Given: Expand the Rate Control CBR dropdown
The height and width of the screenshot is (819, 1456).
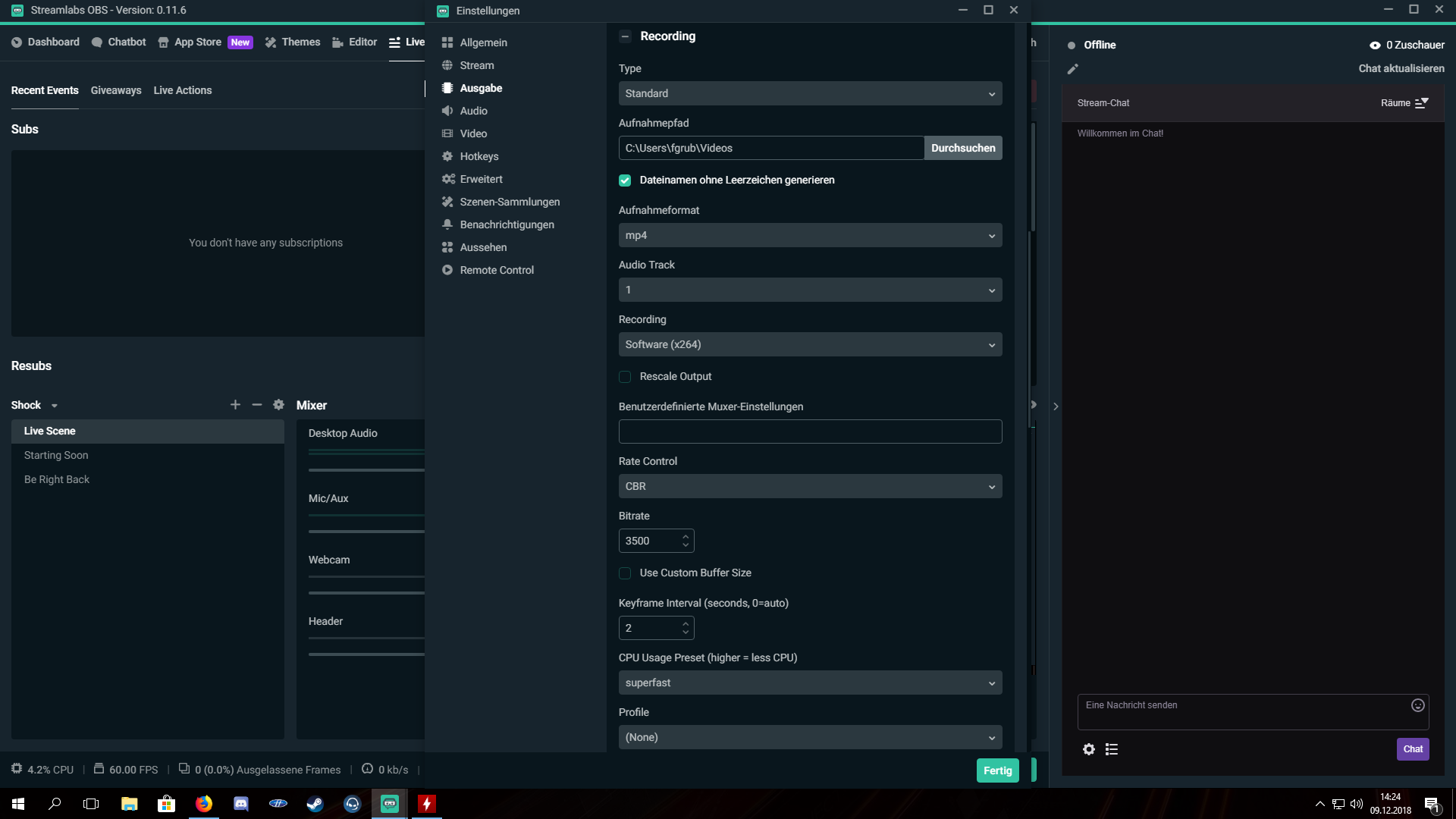Looking at the screenshot, I should click(810, 486).
